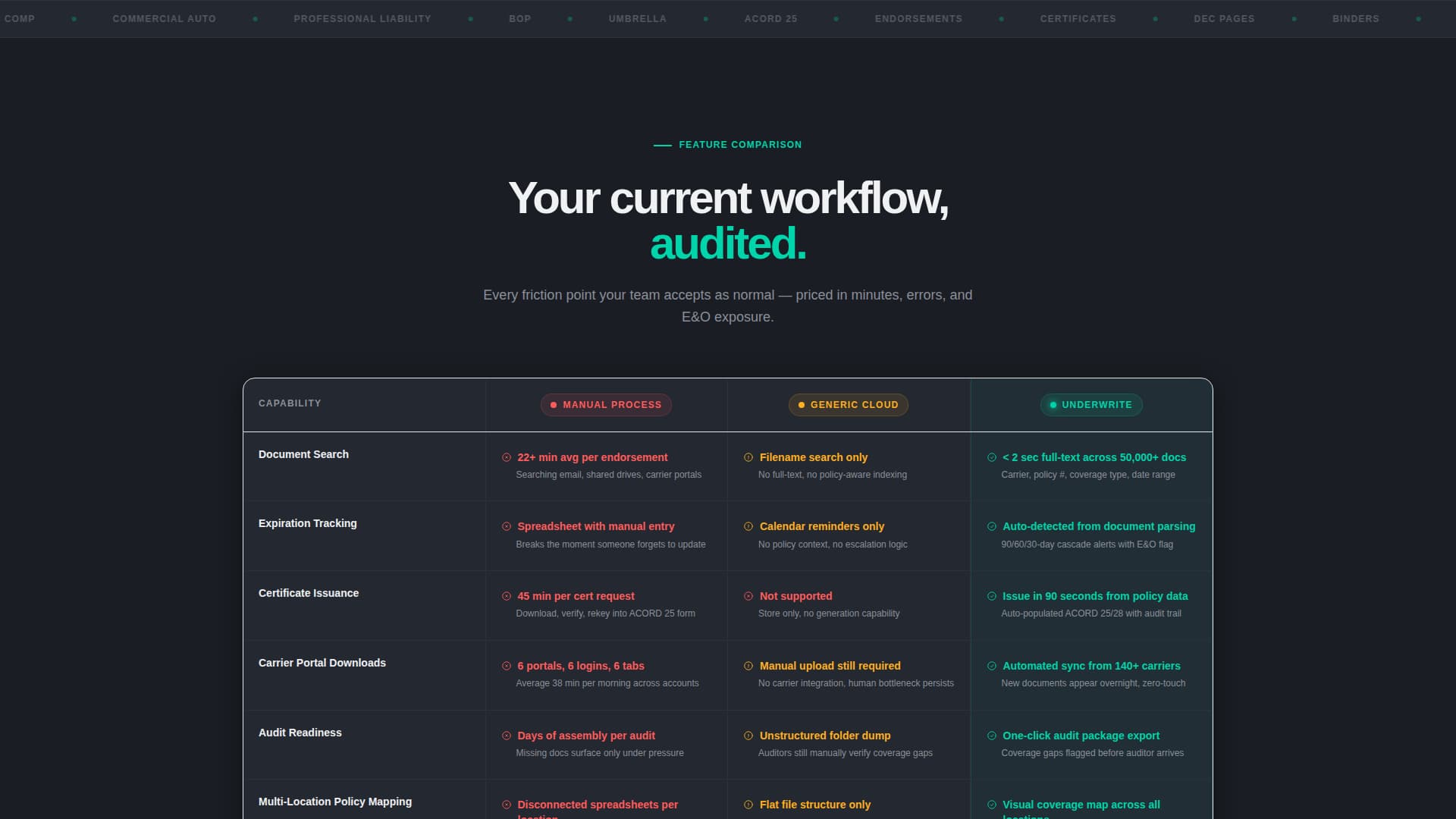Click the Multi-Location Policy Mapping row label
This screenshot has height=819, width=1456.
pos(335,802)
